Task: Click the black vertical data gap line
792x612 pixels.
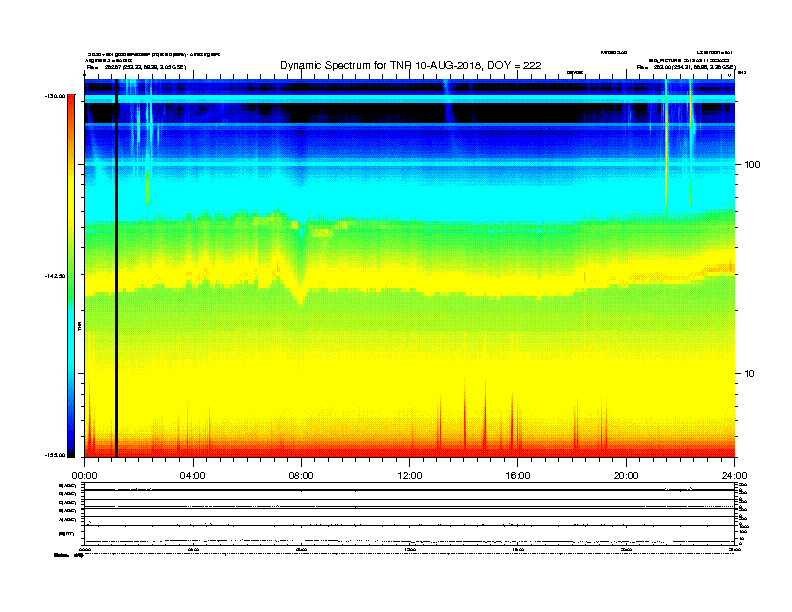Action: 116,268
